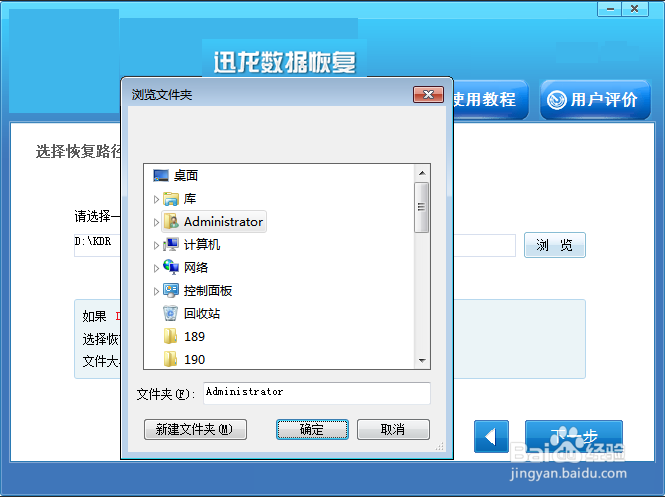Expand the 控制面板 tree node
665x497 pixels.
156,291
